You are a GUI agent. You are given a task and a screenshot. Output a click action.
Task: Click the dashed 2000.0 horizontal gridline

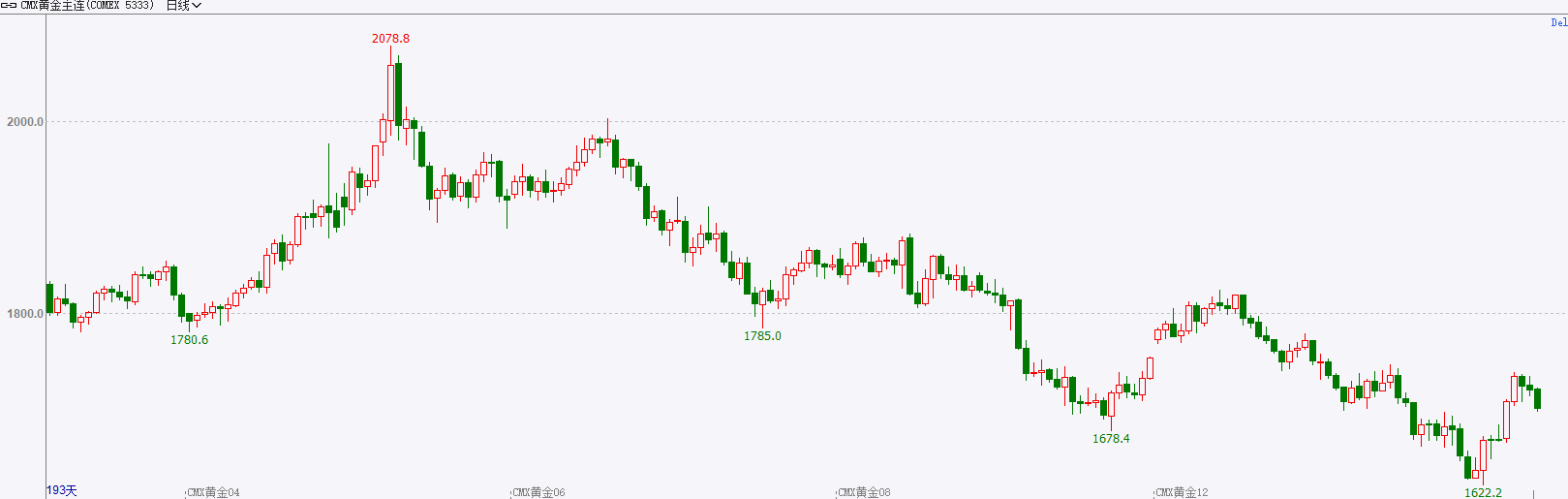point(804,122)
